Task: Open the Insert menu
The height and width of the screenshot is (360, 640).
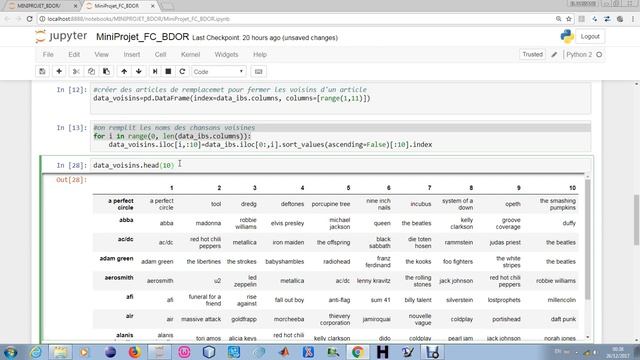Action: [x=132, y=54]
